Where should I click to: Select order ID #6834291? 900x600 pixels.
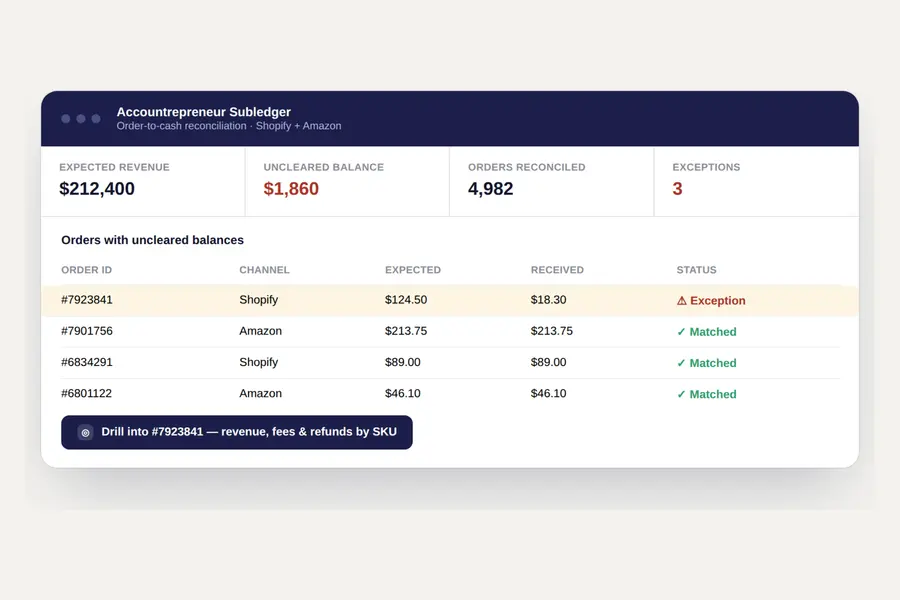pyautogui.click(x=87, y=362)
